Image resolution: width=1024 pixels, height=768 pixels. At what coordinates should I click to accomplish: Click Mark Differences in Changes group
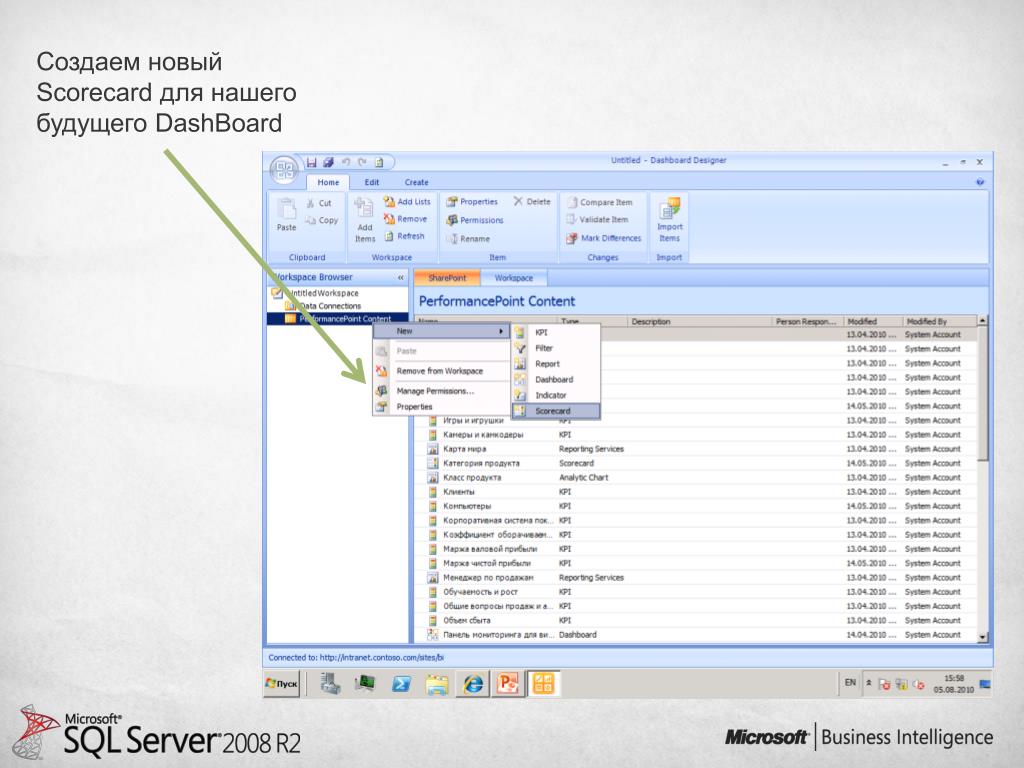[604, 238]
